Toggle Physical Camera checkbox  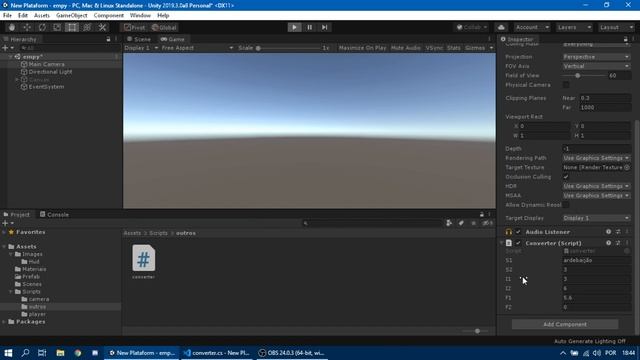[566, 85]
